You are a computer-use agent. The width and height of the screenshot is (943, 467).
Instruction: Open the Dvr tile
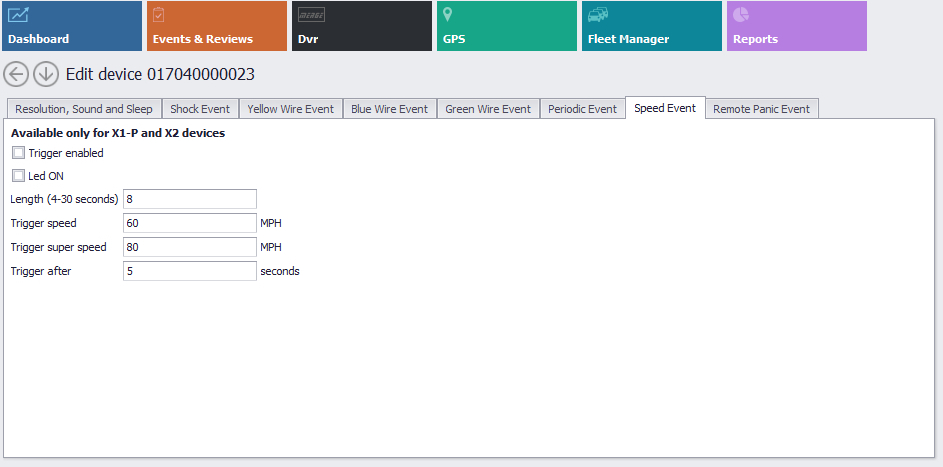(x=361, y=26)
